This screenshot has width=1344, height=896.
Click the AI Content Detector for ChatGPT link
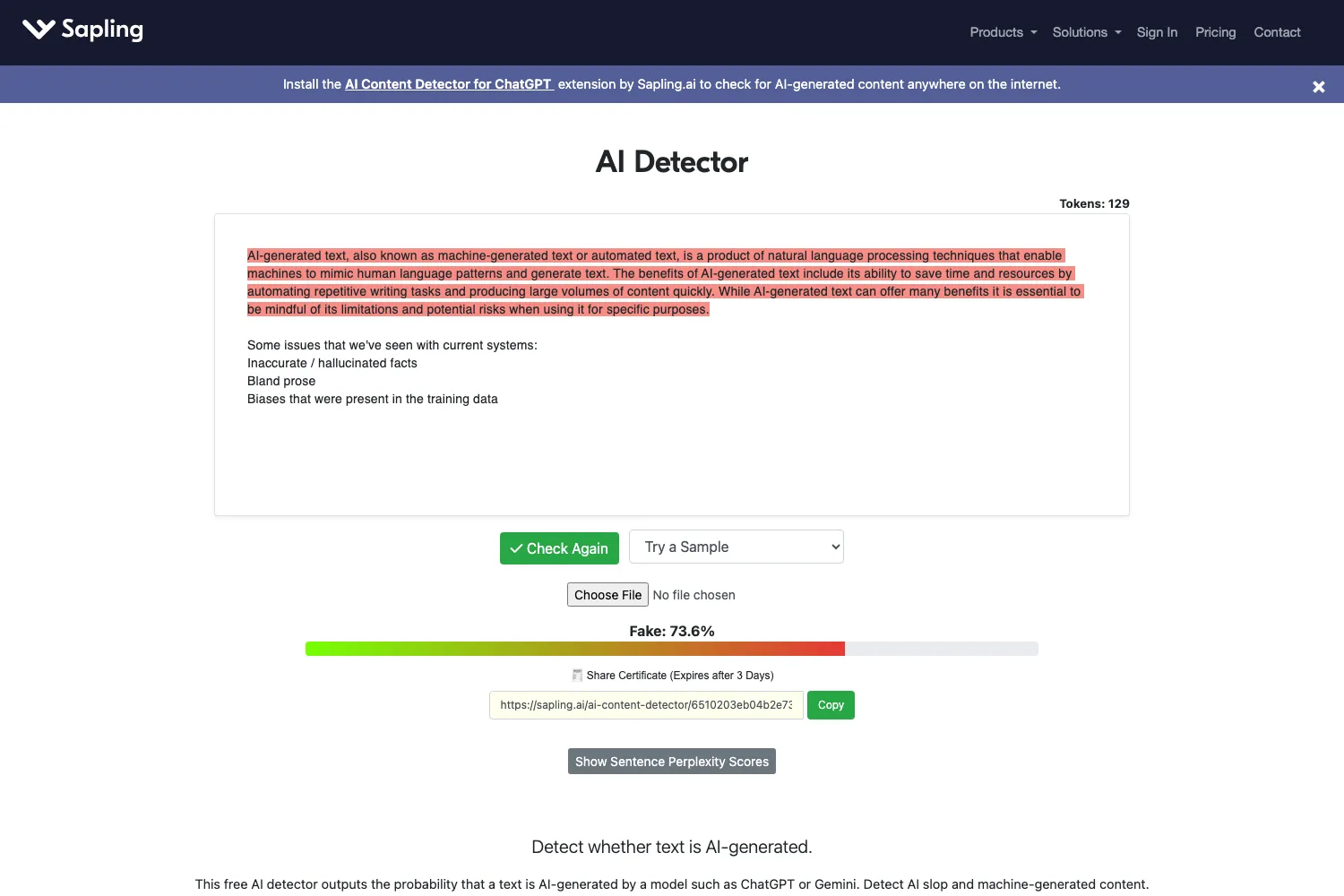pos(449,84)
